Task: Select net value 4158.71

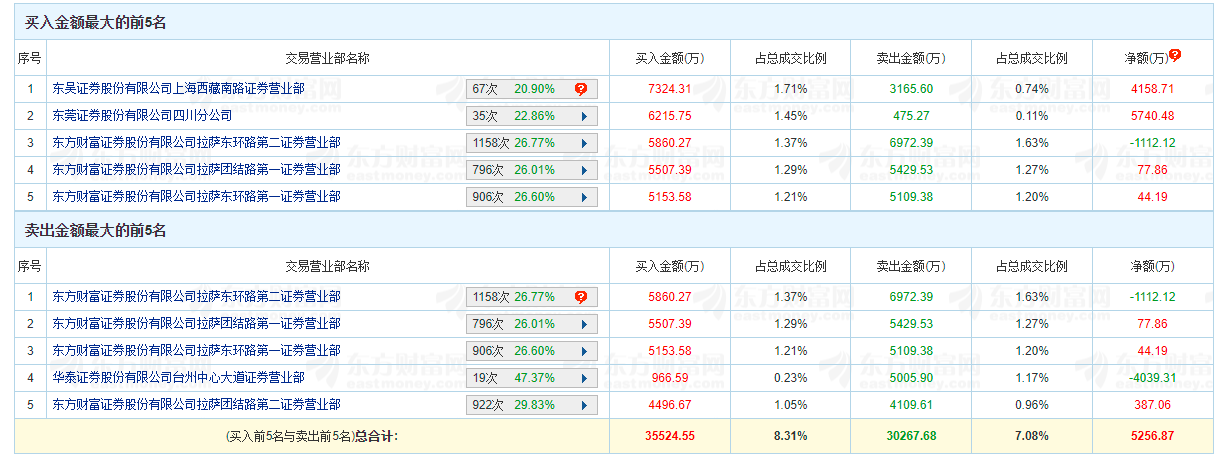Action: click(1152, 89)
